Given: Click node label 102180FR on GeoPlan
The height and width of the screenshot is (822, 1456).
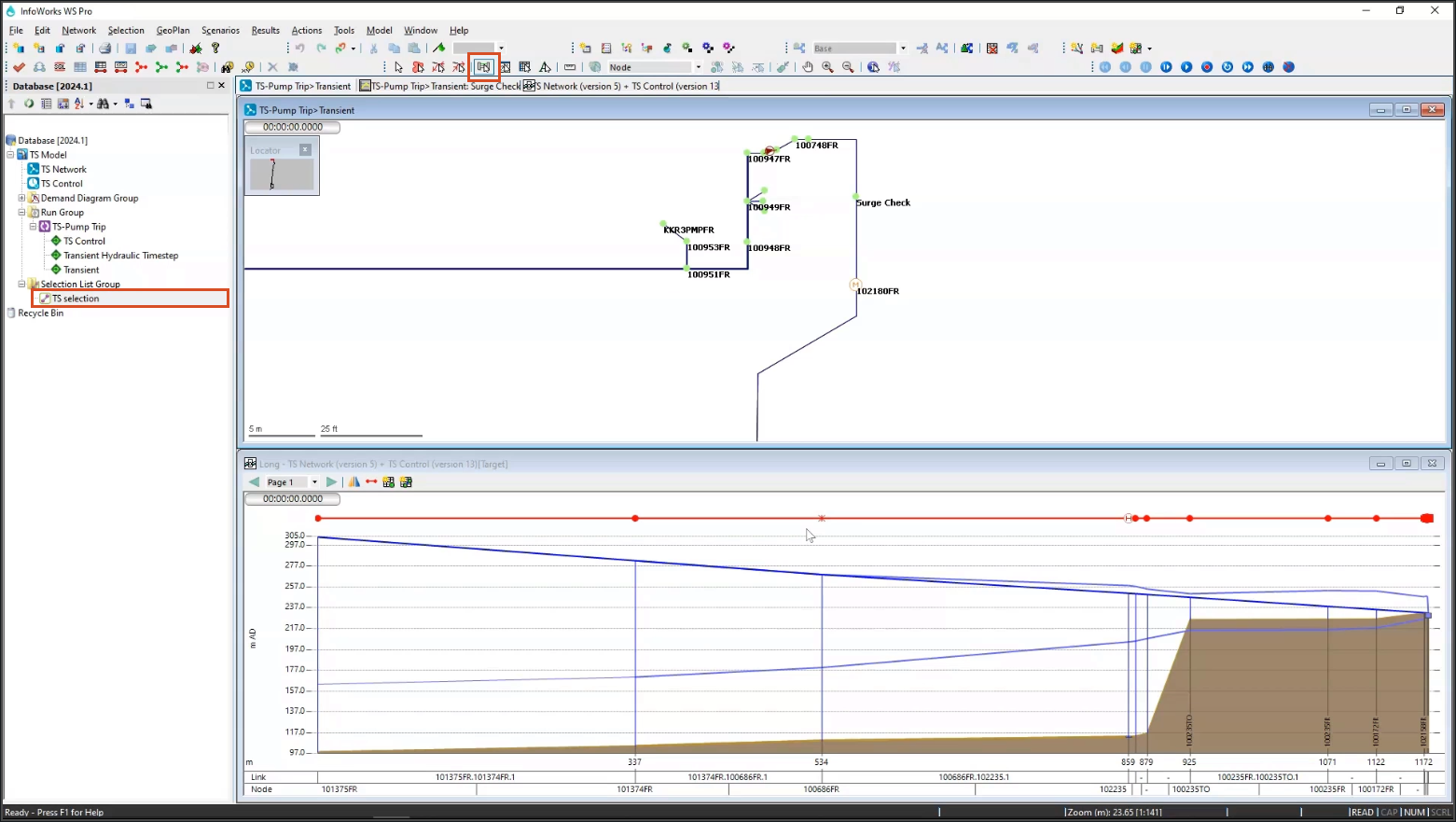Looking at the screenshot, I should [x=878, y=291].
